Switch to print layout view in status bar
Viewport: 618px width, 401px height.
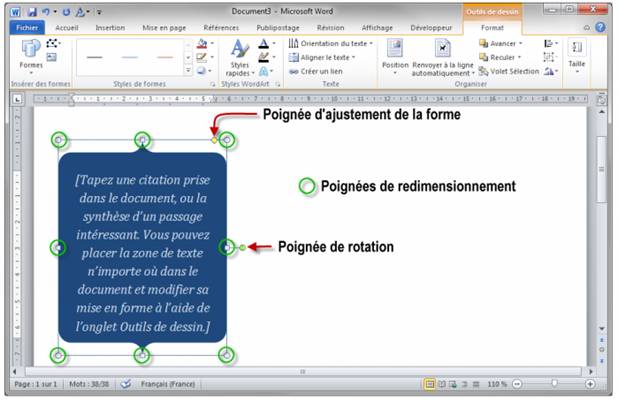click(430, 384)
